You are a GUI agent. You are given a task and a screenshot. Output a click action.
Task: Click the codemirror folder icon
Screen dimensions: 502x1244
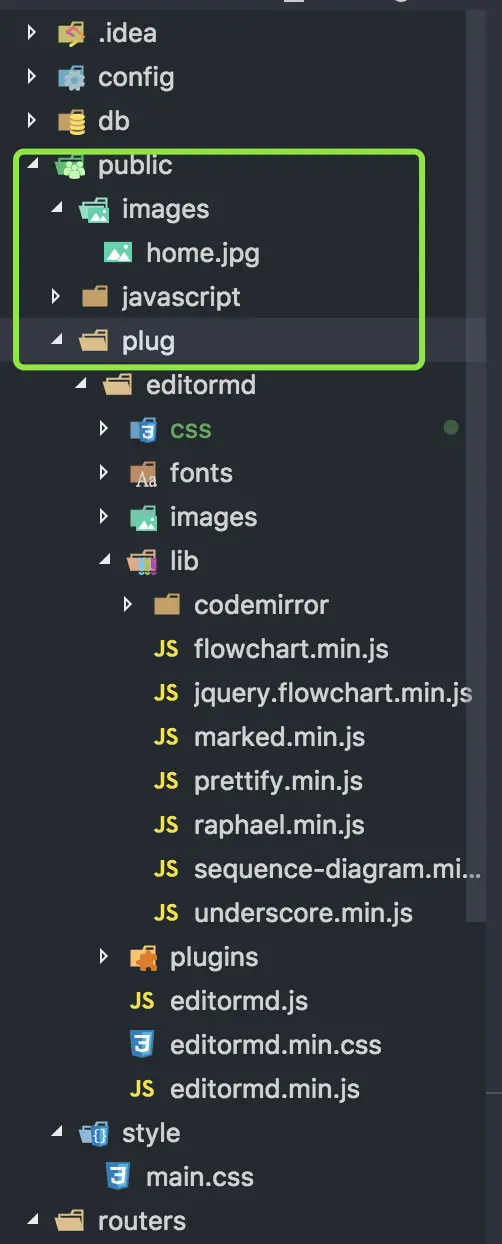pos(167,606)
